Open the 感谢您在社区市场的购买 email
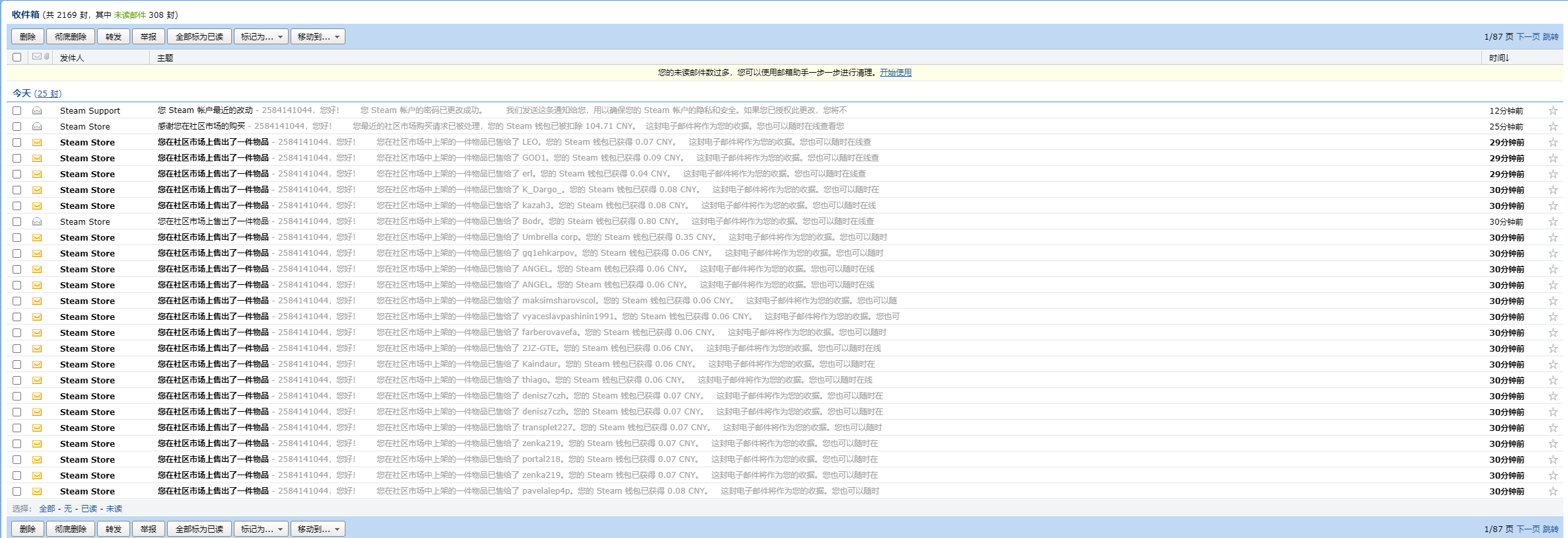Viewport: 1568px width, 538px height. point(201,126)
